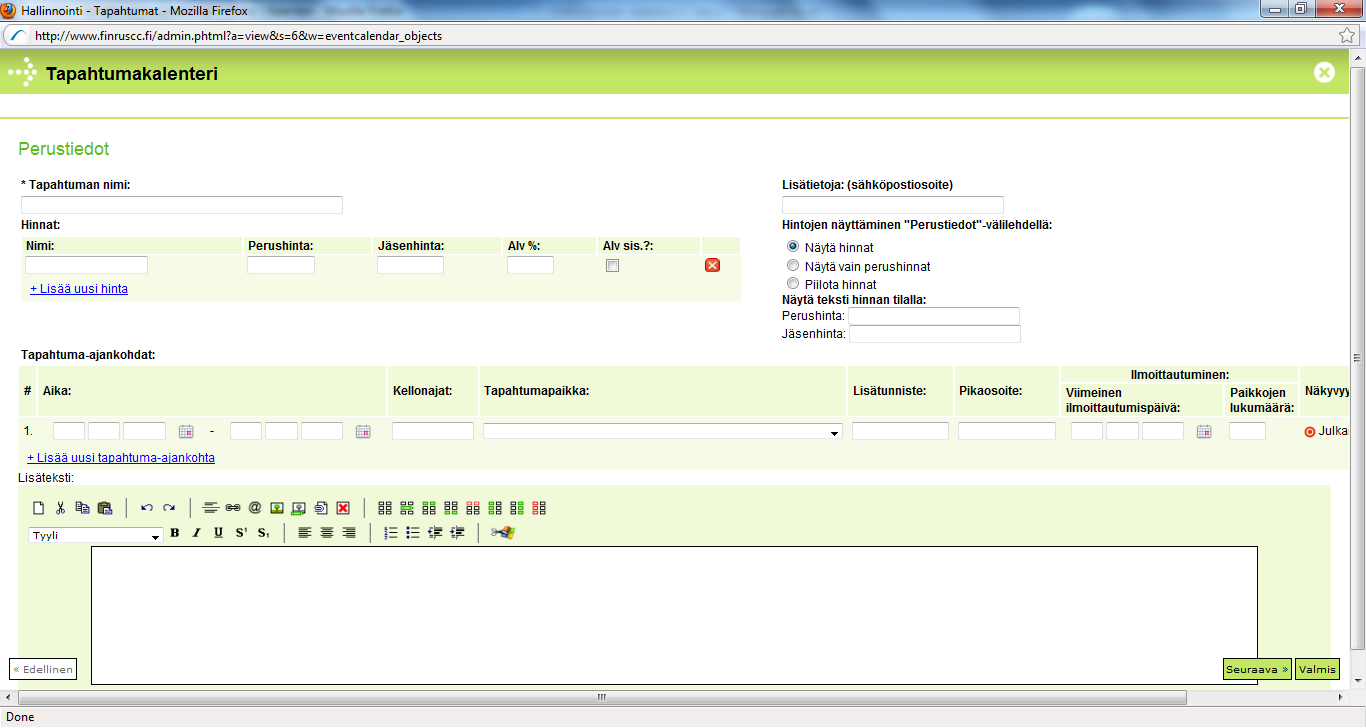Apply underline formatting in the editor
Viewport: 1366px width, 728px height.
[x=218, y=533]
